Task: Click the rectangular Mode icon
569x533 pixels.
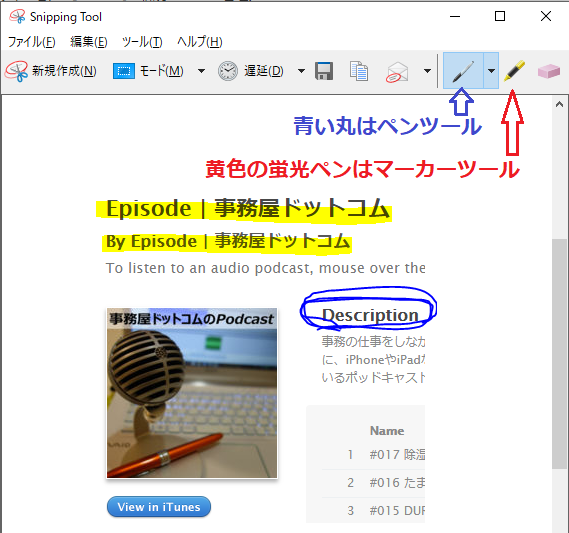Action: 124,71
